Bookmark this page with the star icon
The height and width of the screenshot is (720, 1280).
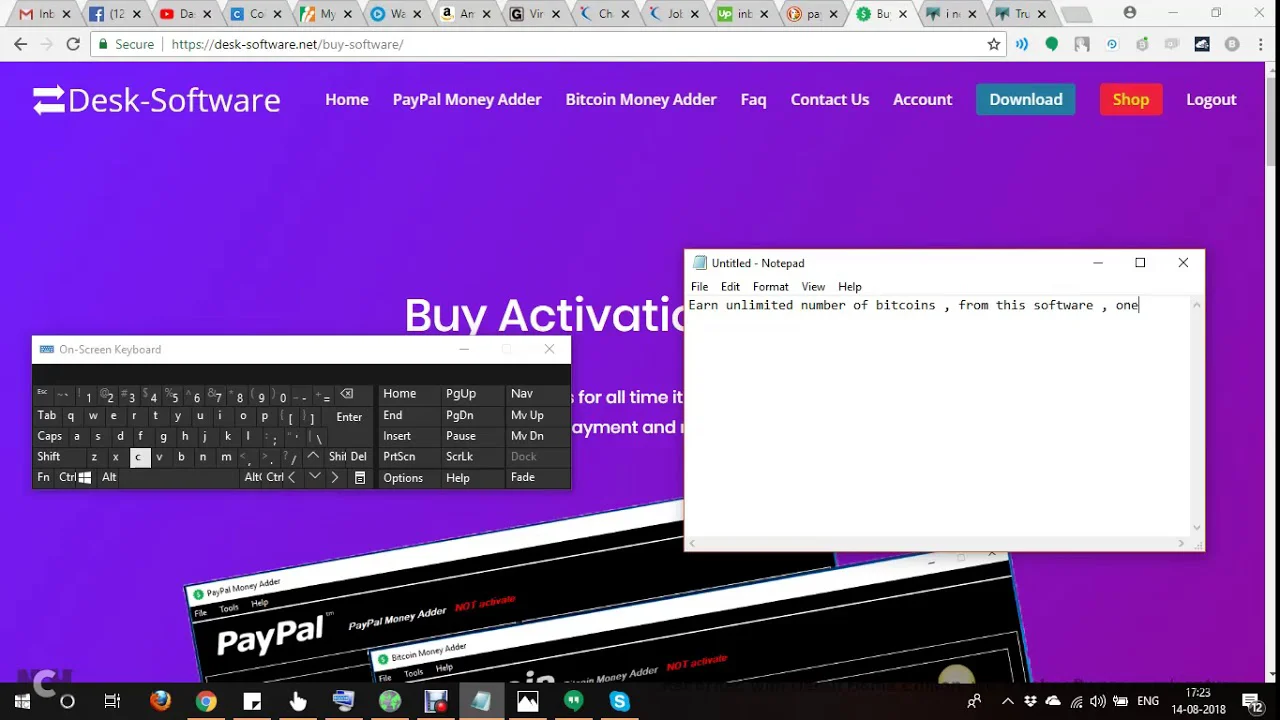993,44
